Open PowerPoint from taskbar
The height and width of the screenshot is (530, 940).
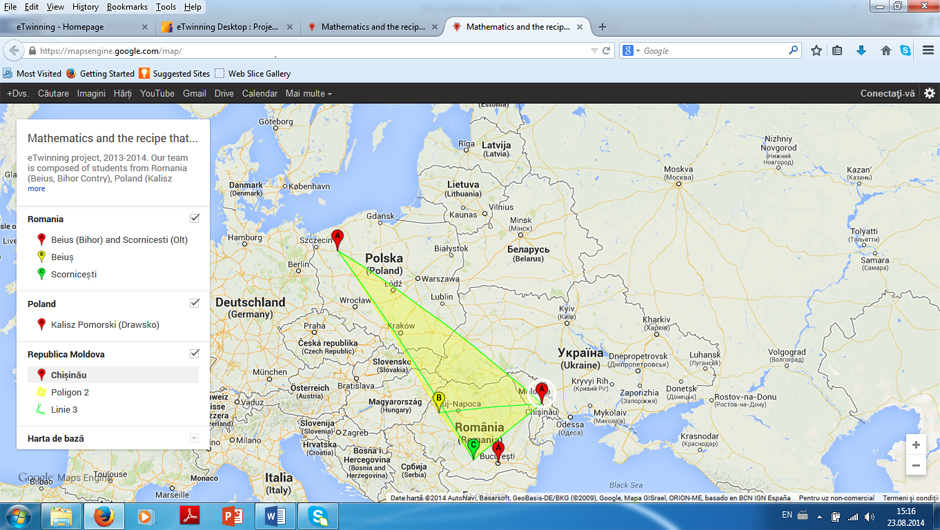(232, 516)
